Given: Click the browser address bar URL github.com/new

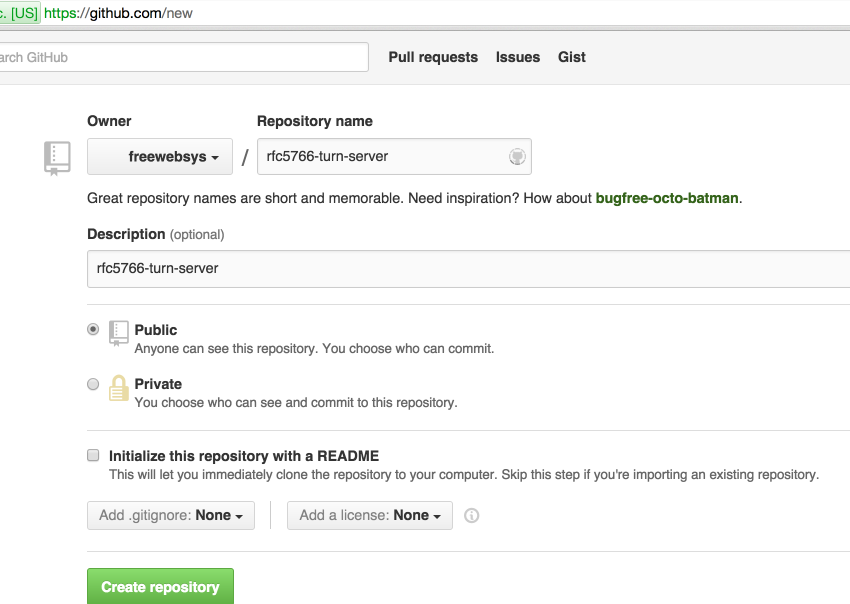Looking at the screenshot, I should tap(118, 12).
